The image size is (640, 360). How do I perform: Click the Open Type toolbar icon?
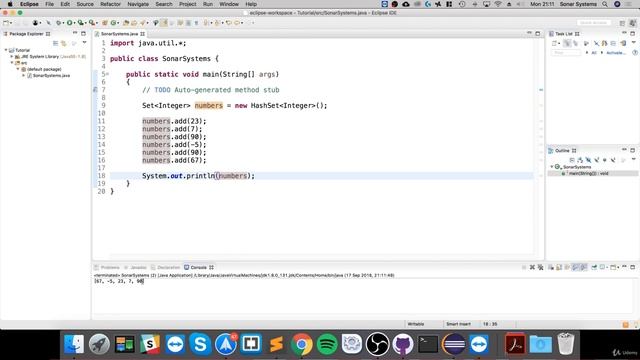point(125,23)
